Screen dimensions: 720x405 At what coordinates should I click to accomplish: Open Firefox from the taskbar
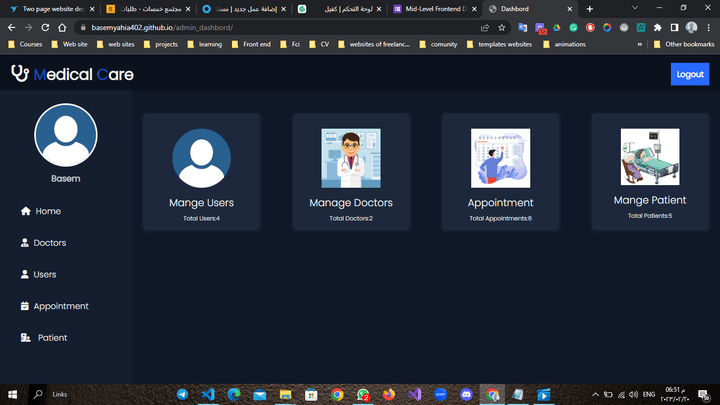pos(389,394)
